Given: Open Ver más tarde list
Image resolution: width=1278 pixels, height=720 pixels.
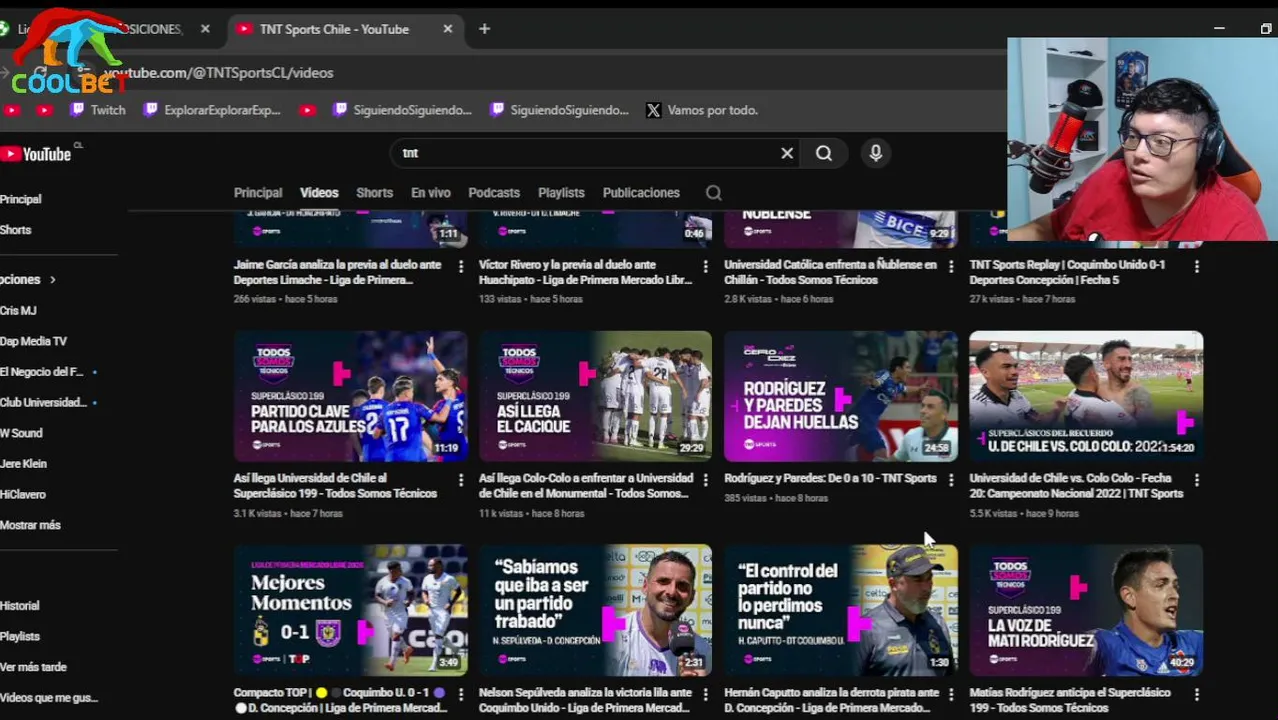Looking at the screenshot, I should coord(33,667).
